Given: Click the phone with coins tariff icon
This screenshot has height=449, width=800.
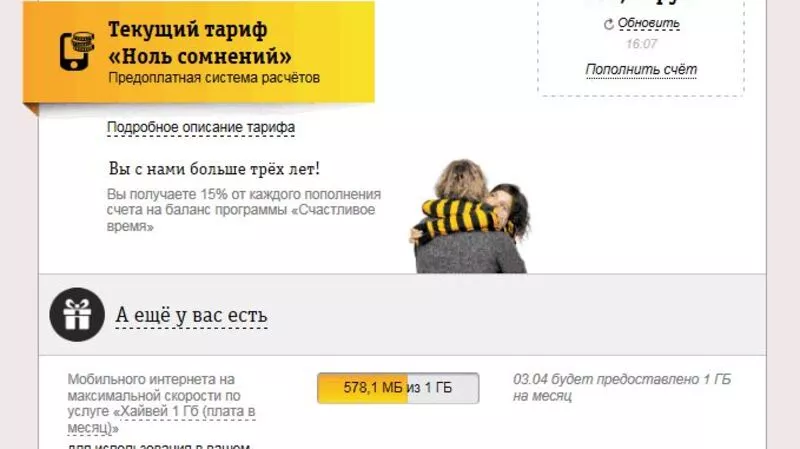Looking at the screenshot, I should [x=77, y=51].
